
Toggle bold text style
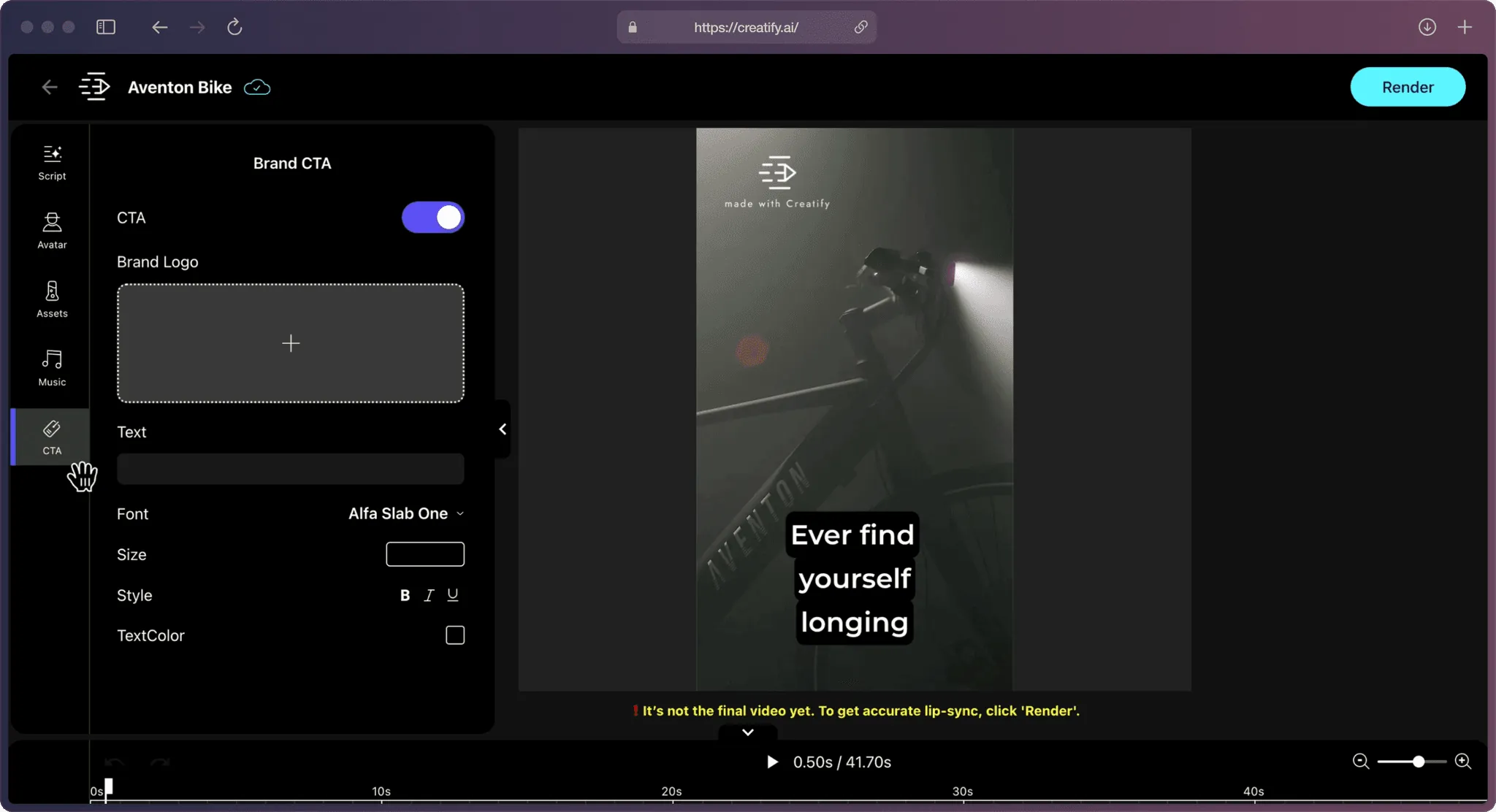tap(405, 596)
